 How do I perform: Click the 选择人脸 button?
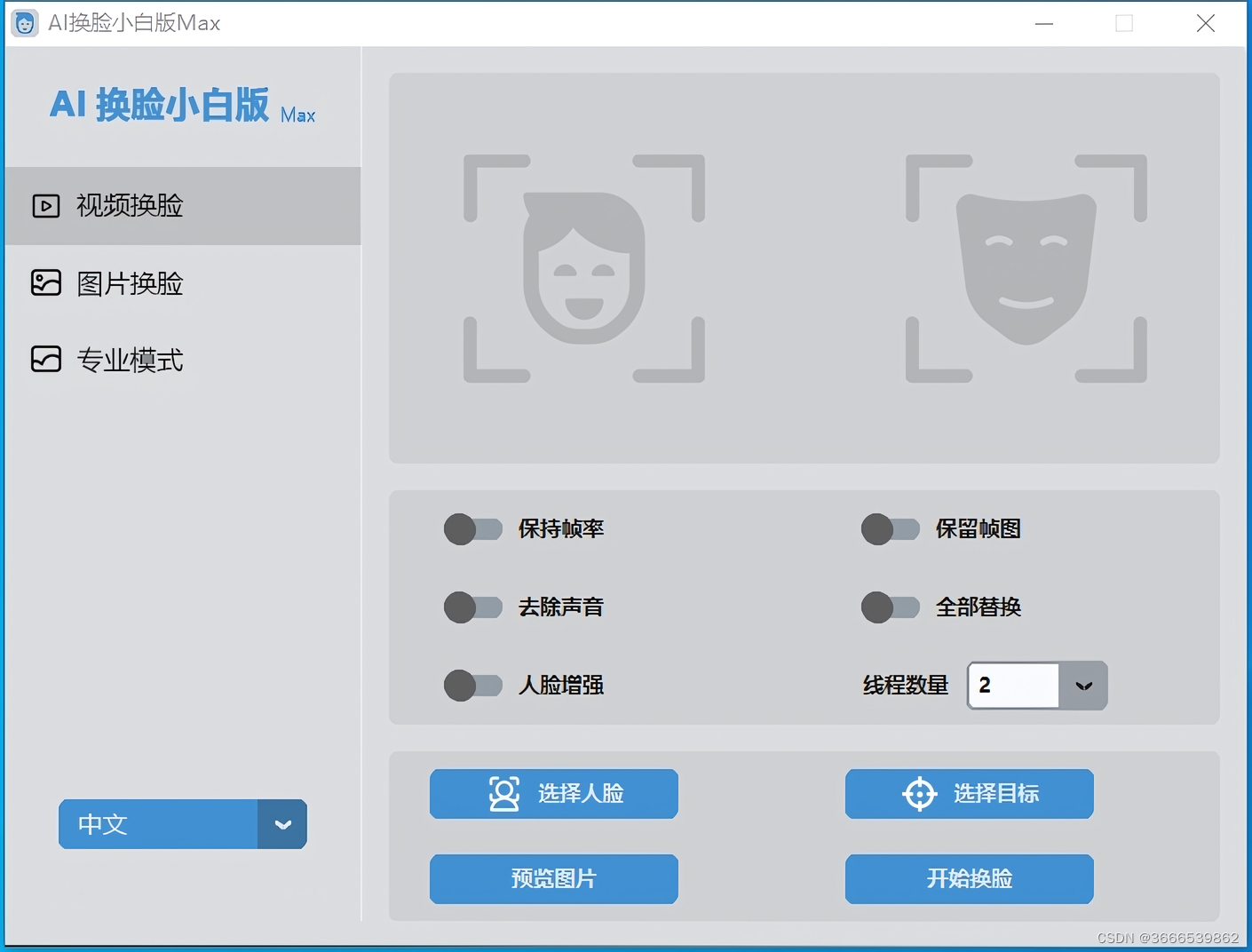coord(554,794)
